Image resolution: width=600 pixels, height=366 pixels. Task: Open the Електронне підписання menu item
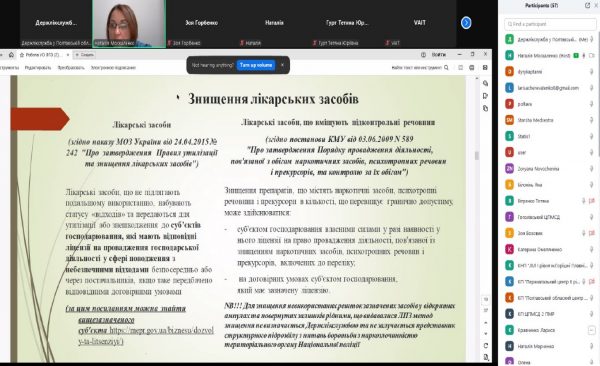click(113, 68)
